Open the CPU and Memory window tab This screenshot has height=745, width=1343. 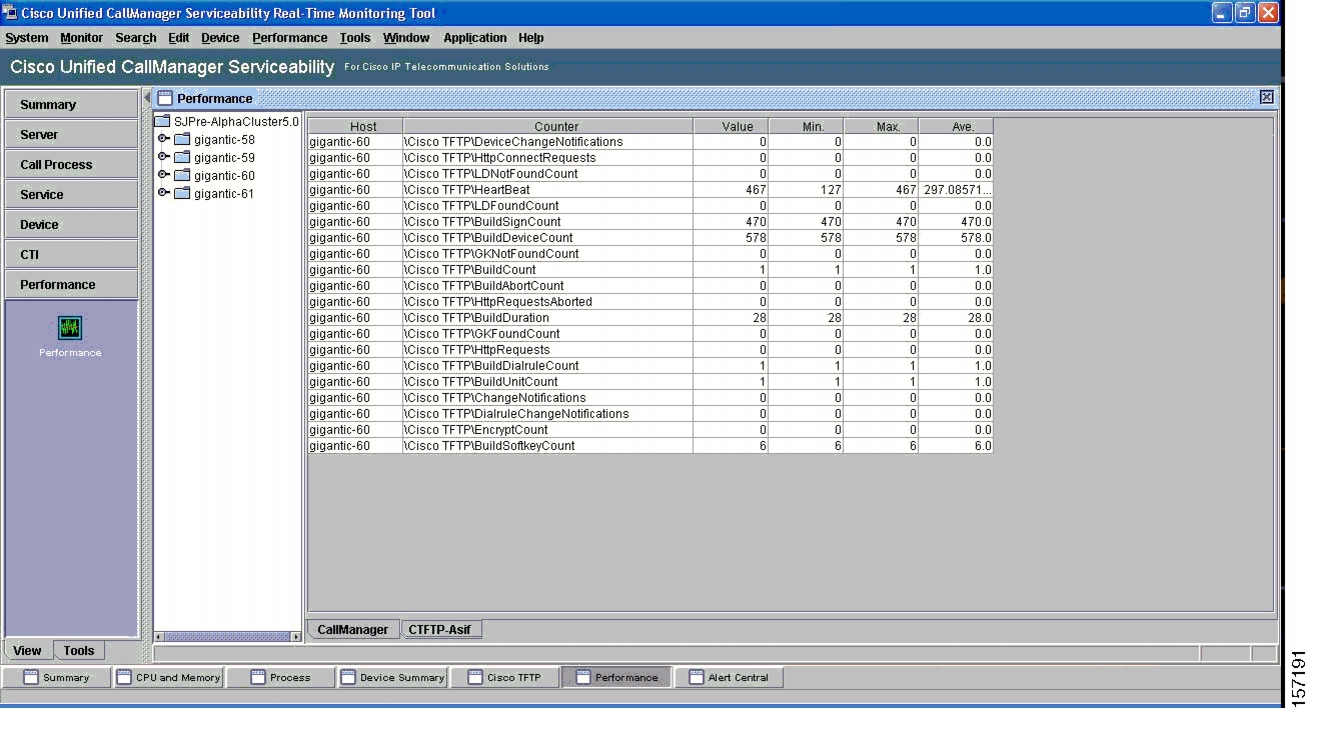168,677
